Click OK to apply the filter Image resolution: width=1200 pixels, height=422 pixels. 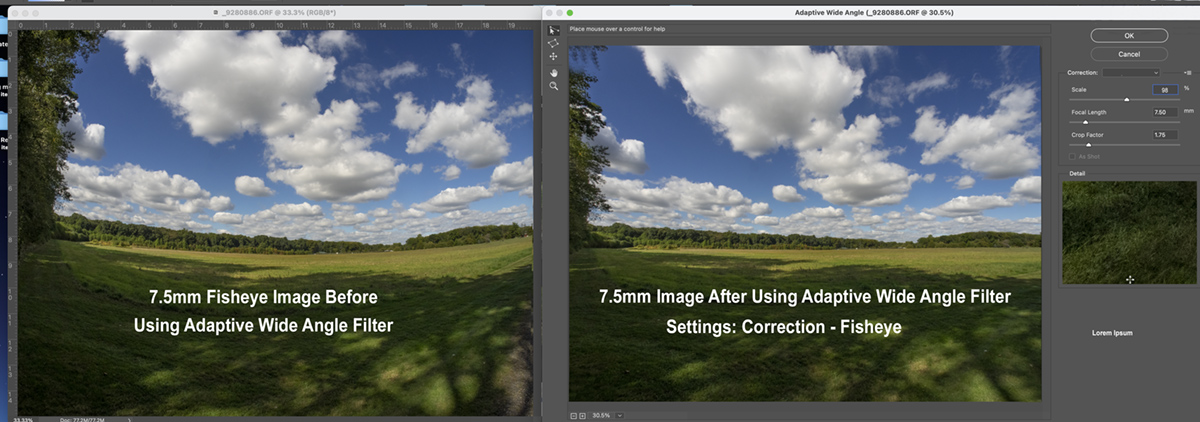[1129, 35]
